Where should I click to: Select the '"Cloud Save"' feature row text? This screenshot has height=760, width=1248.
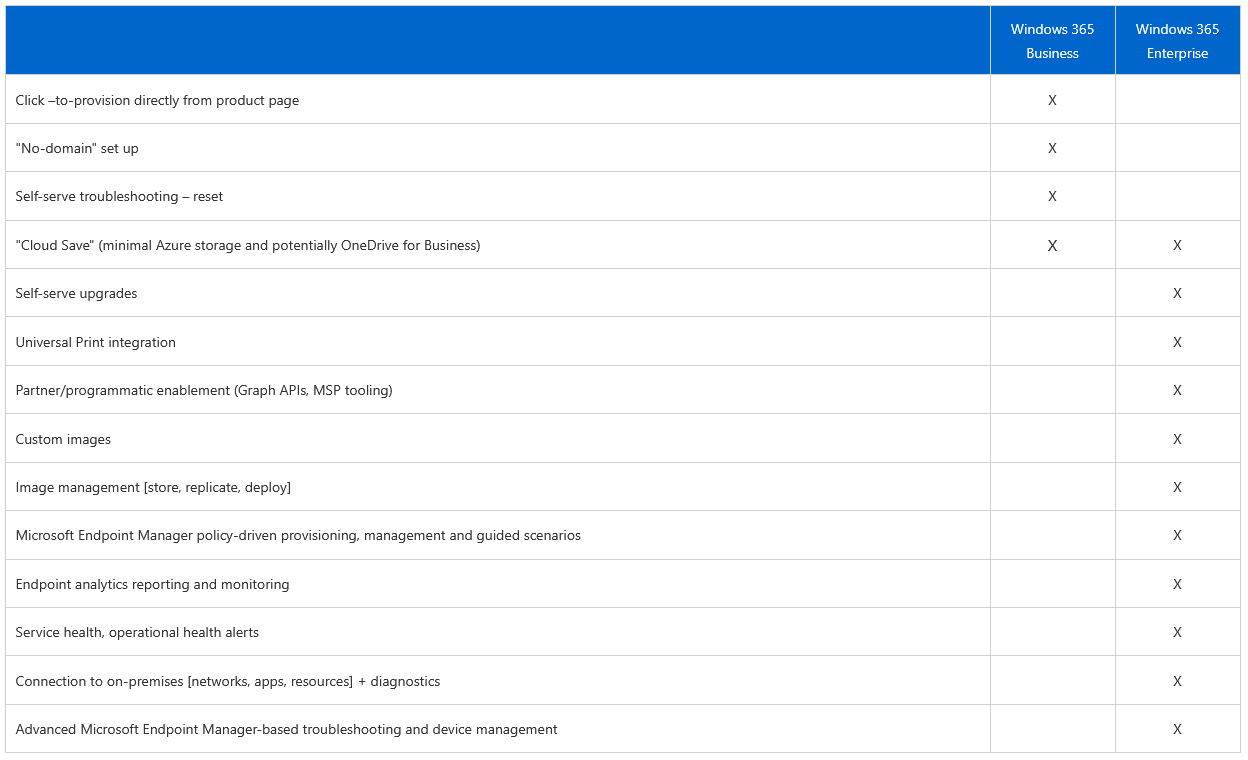(248, 245)
